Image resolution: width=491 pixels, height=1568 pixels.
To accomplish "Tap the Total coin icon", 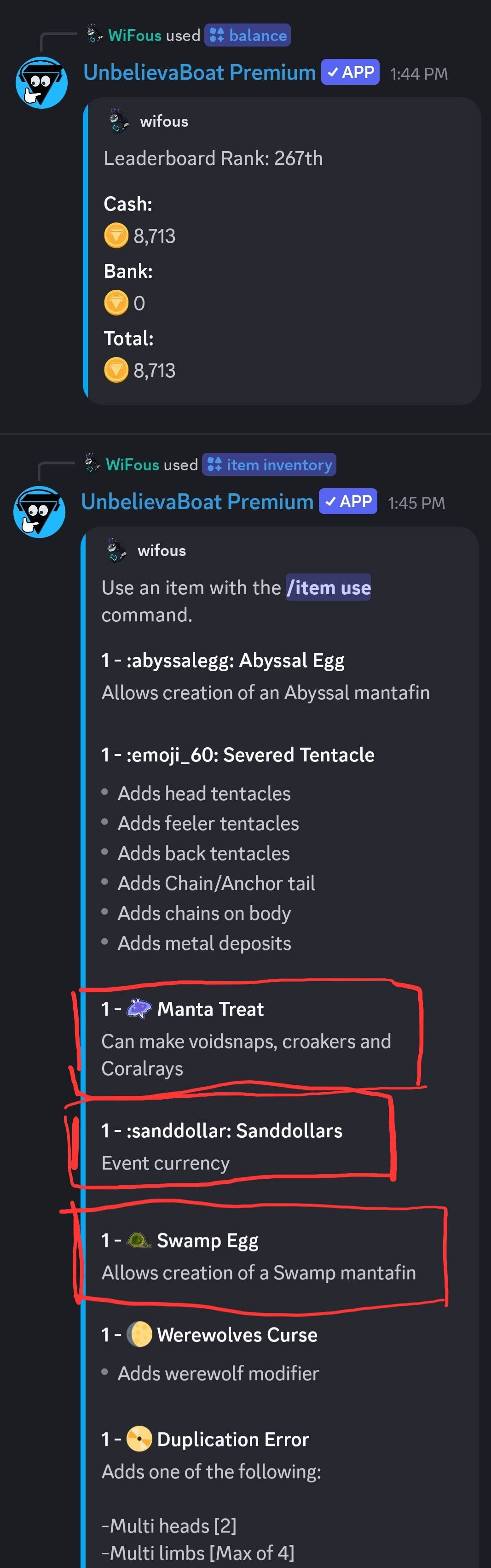I will coord(116,370).
